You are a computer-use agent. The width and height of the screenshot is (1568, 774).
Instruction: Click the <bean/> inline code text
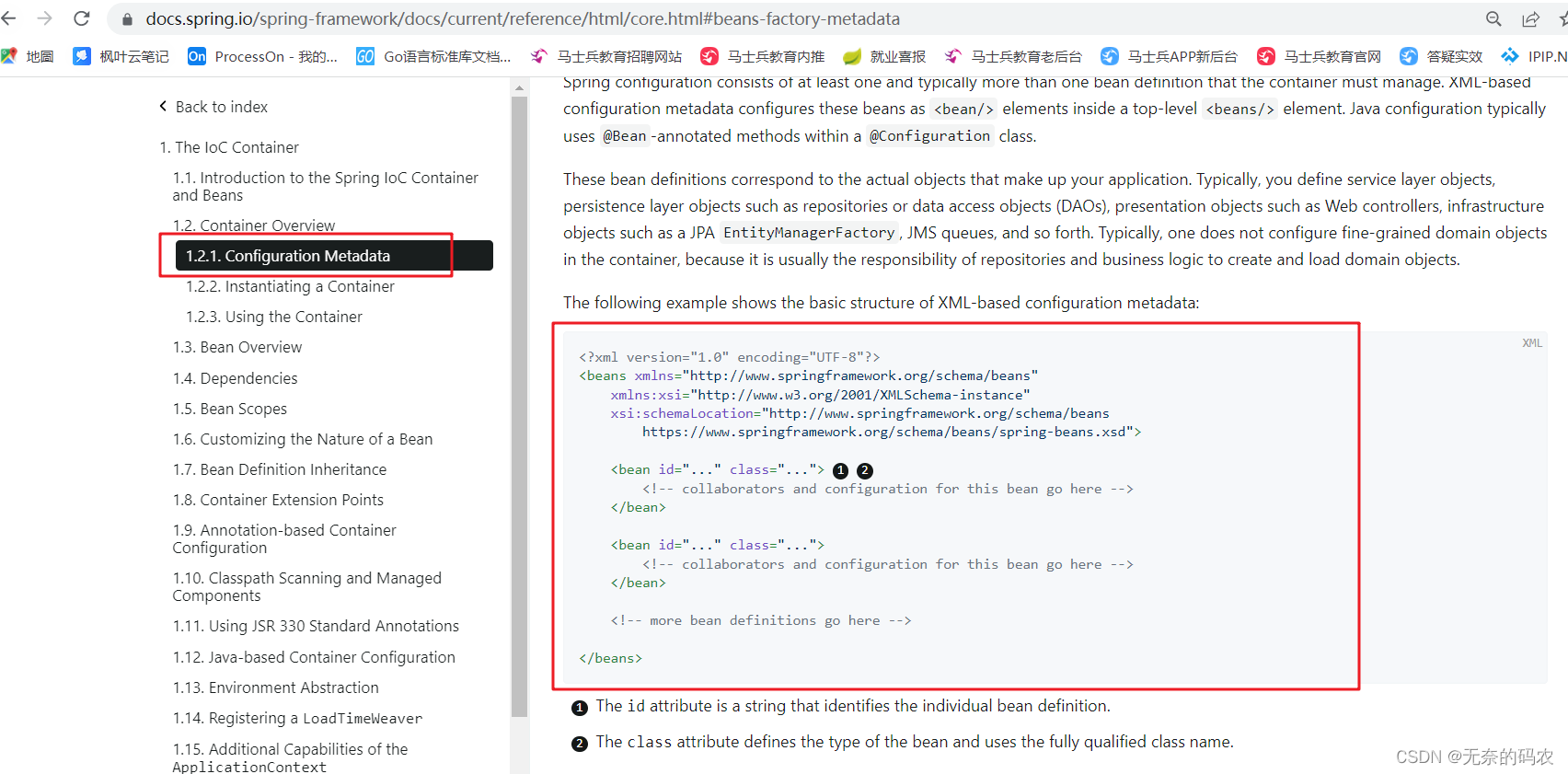click(x=963, y=109)
